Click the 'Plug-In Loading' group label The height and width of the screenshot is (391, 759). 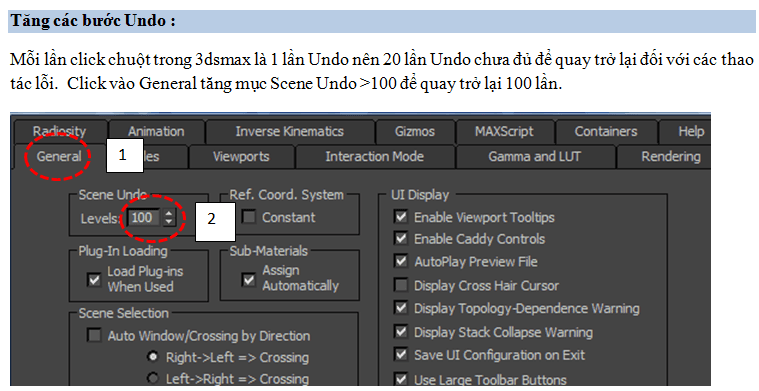[x=123, y=251]
